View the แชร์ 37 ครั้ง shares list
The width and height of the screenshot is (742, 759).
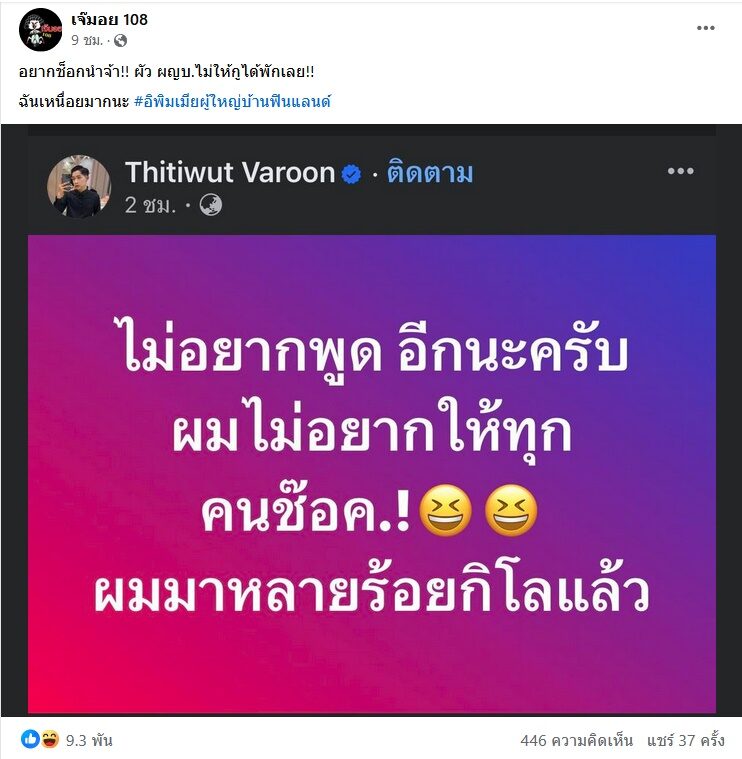[x=686, y=740]
